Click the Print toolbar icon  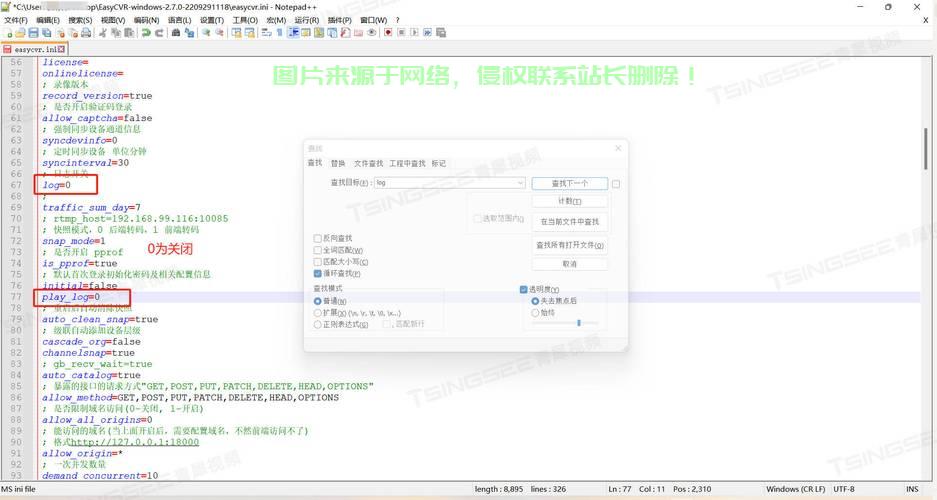click(x=86, y=33)
